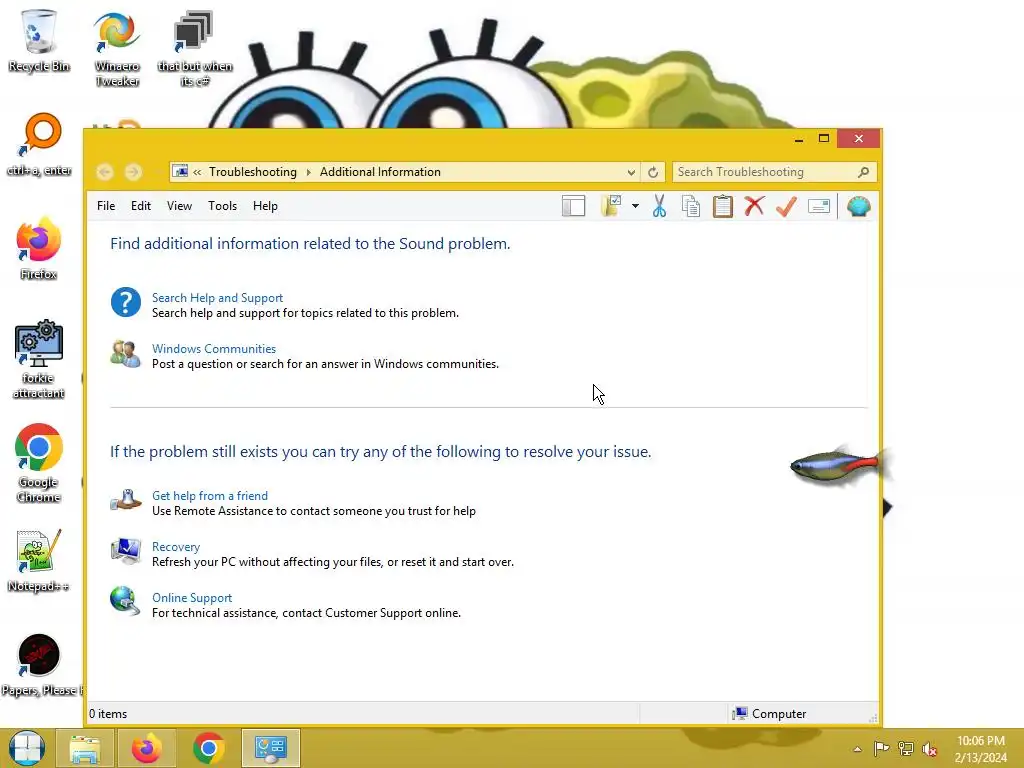The width and height of the screenshot is (1024, 768).
Task: Click the Cut scissors icon
Action: pyautogui.click(x=659, y=206)
